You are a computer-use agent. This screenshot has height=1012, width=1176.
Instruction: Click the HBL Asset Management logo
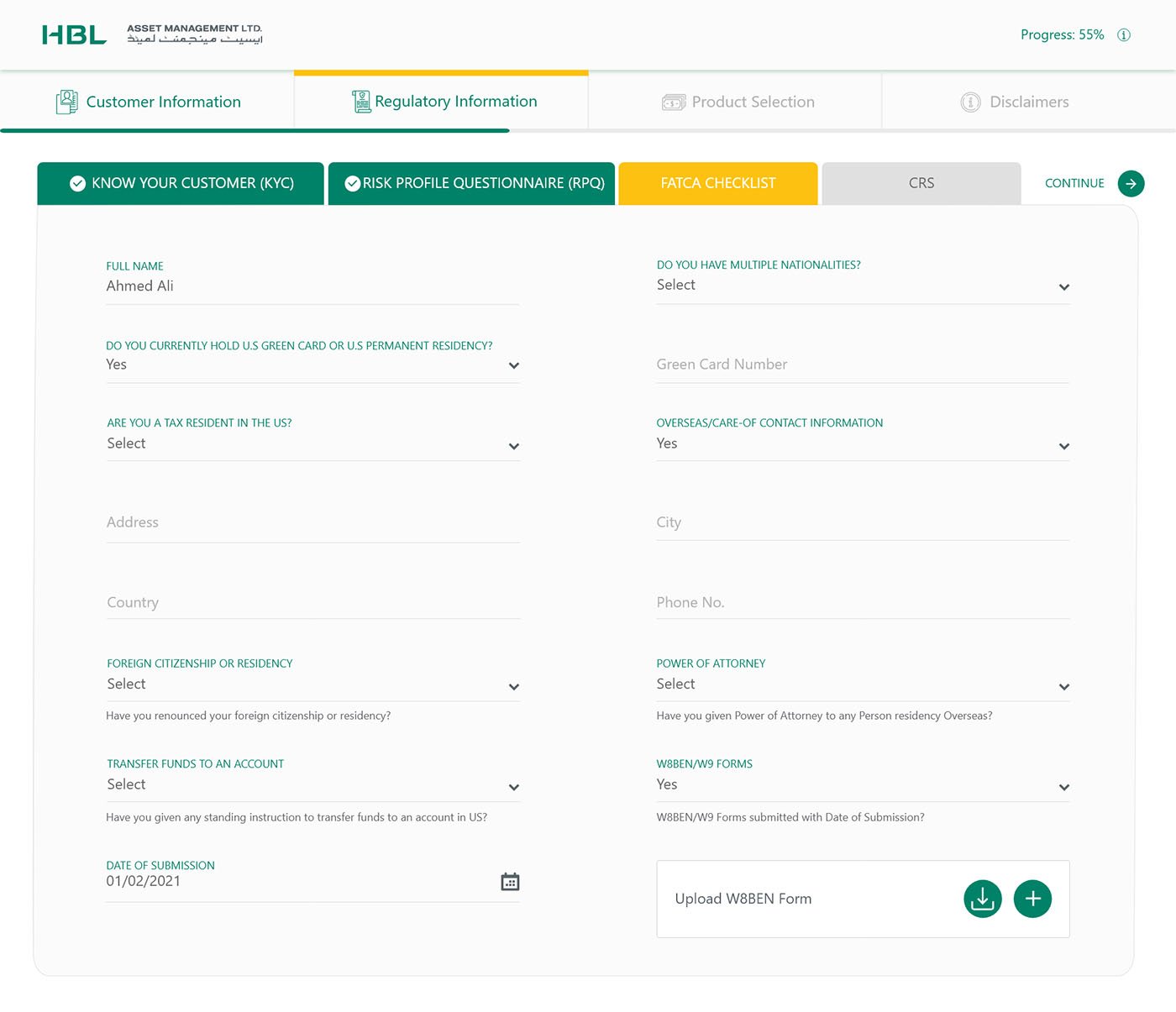[152, 34]
